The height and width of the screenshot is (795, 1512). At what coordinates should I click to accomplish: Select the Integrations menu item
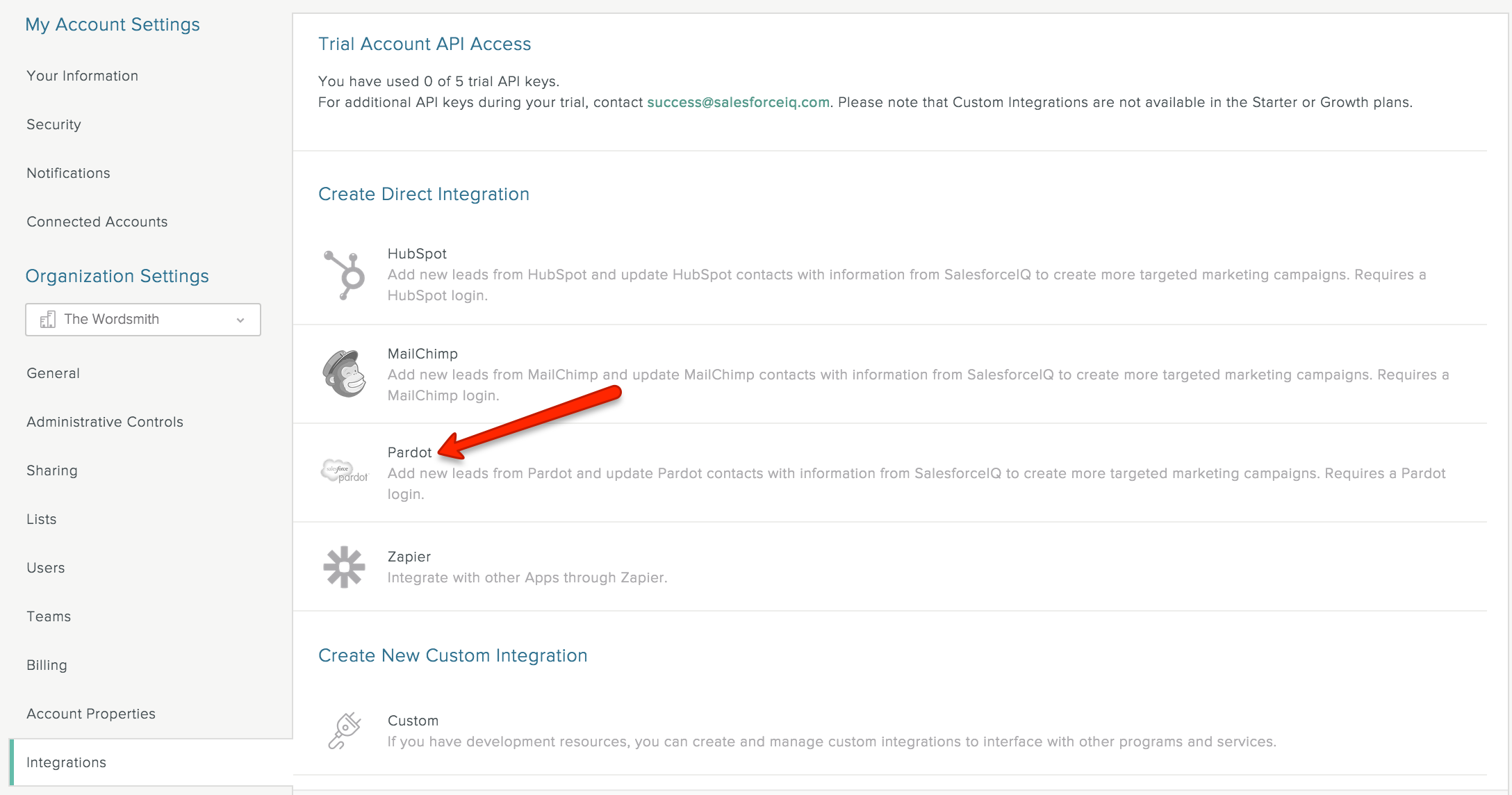coord(151,762)
